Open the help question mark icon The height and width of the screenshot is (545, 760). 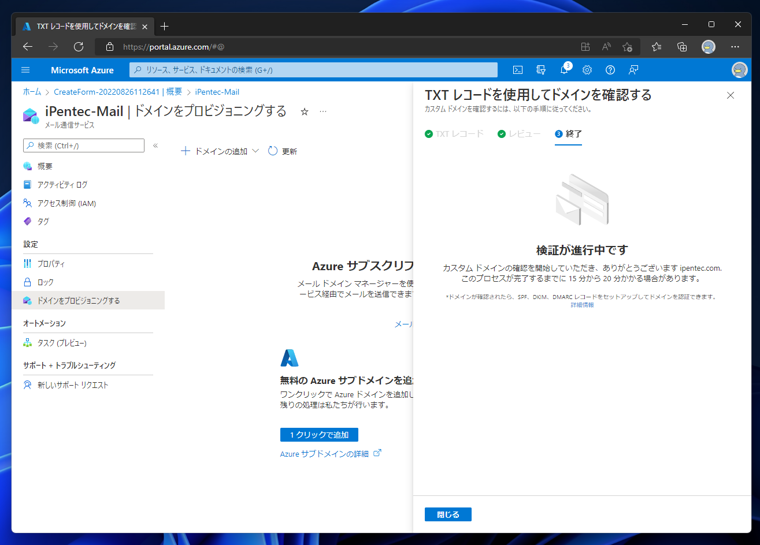[x=610, y=70]
